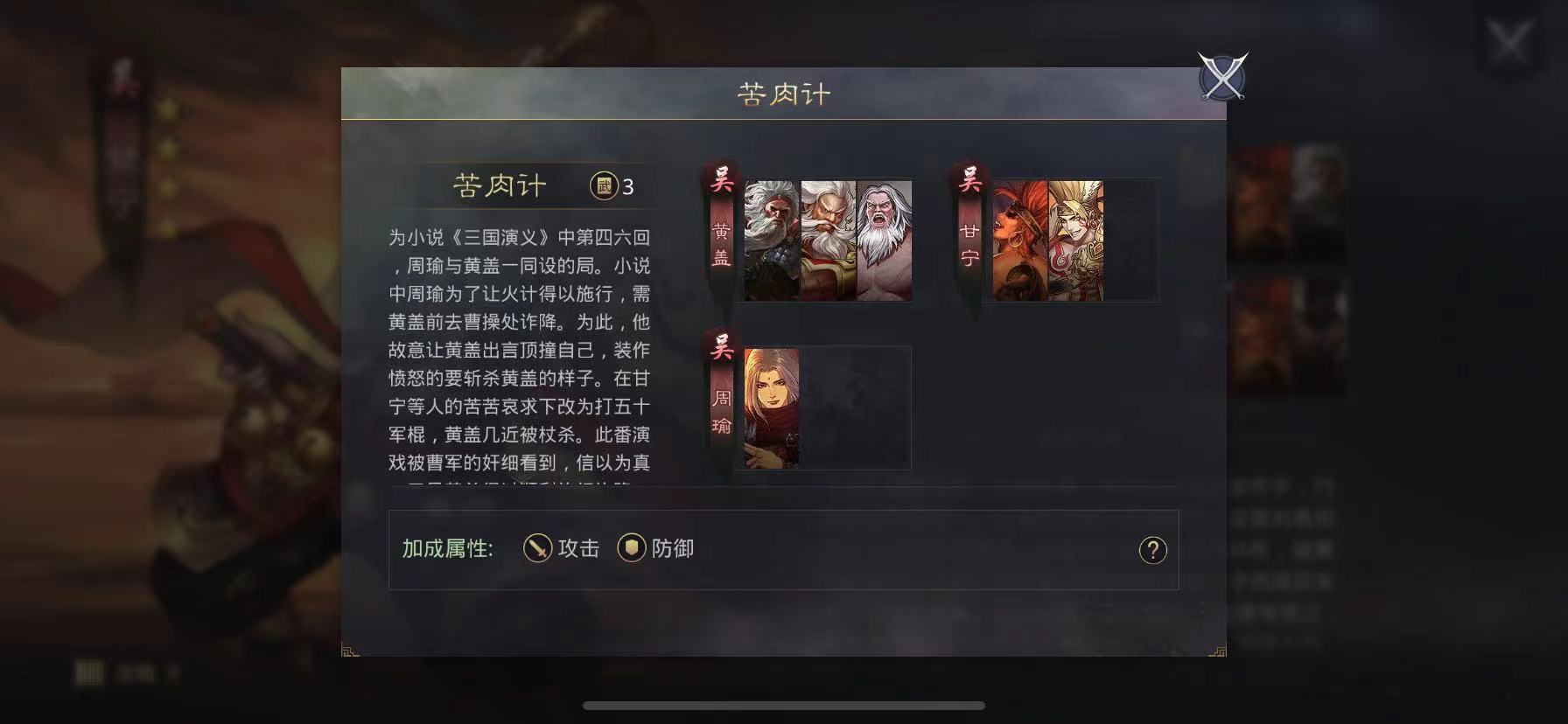The height and width of the screenshot is (724, 1568).
Task: Select first 甘宁 portrait with red feathers
Action: tap(1020, 240)
